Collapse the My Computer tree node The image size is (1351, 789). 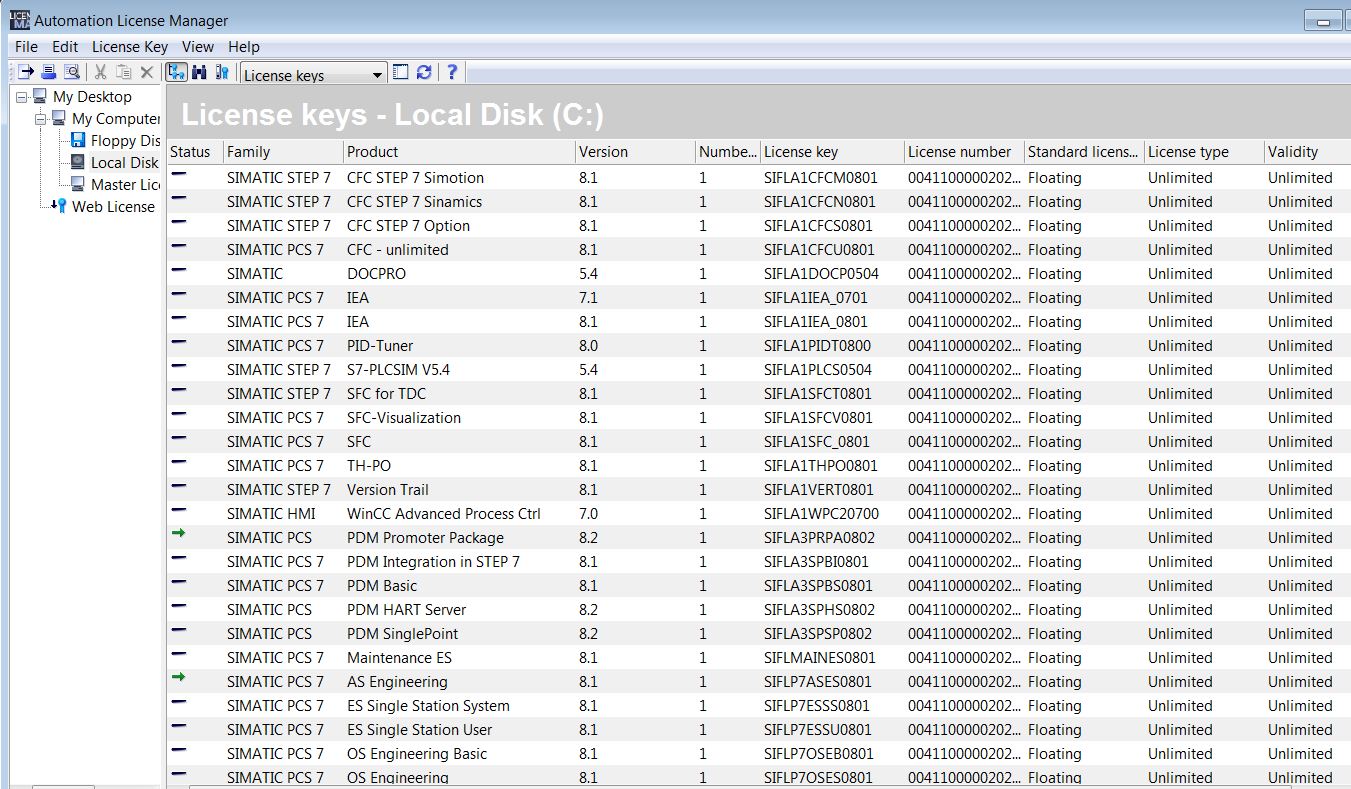[40, 119]
